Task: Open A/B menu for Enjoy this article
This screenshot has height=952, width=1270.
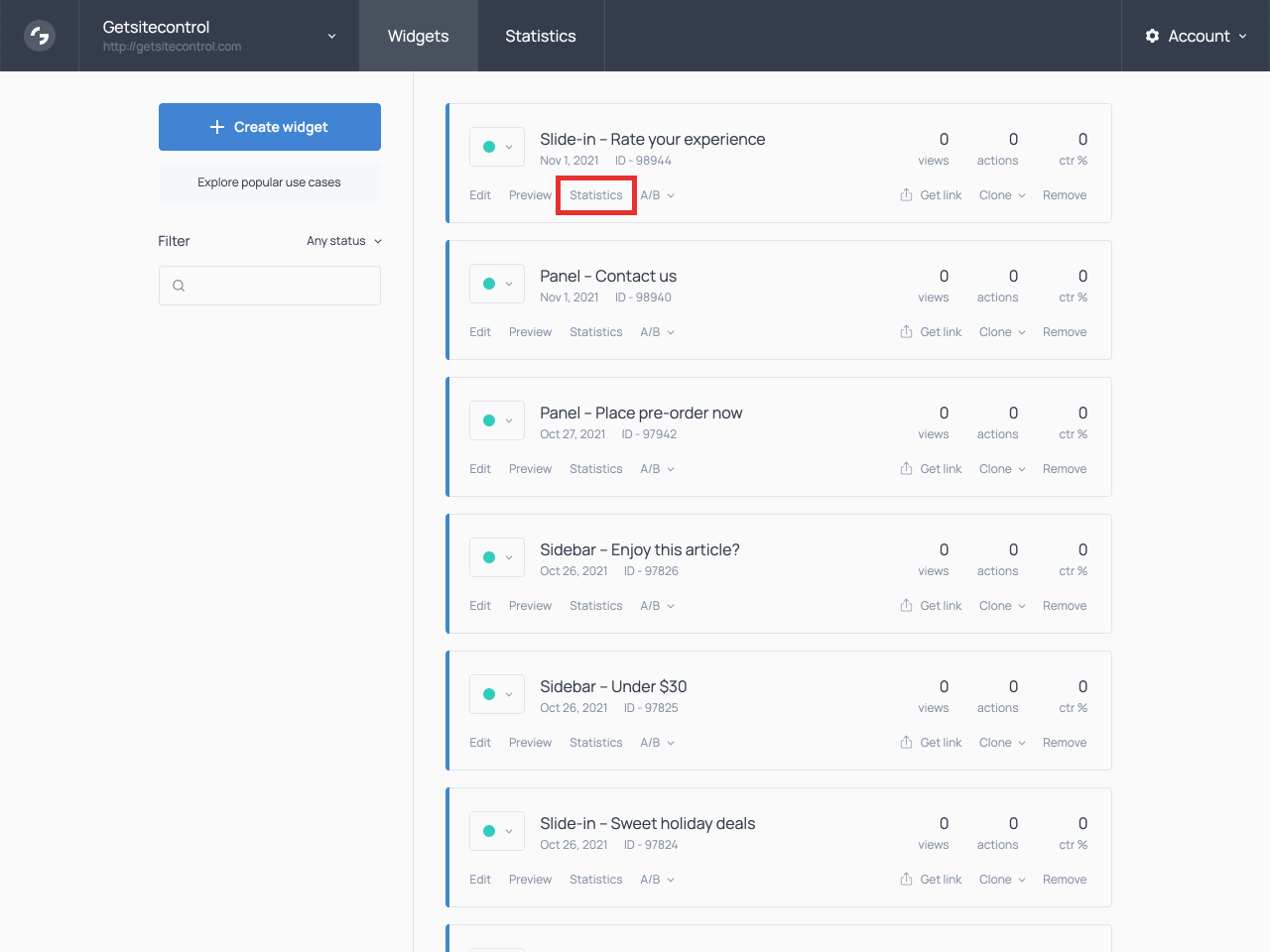Action: pos(657,606)
